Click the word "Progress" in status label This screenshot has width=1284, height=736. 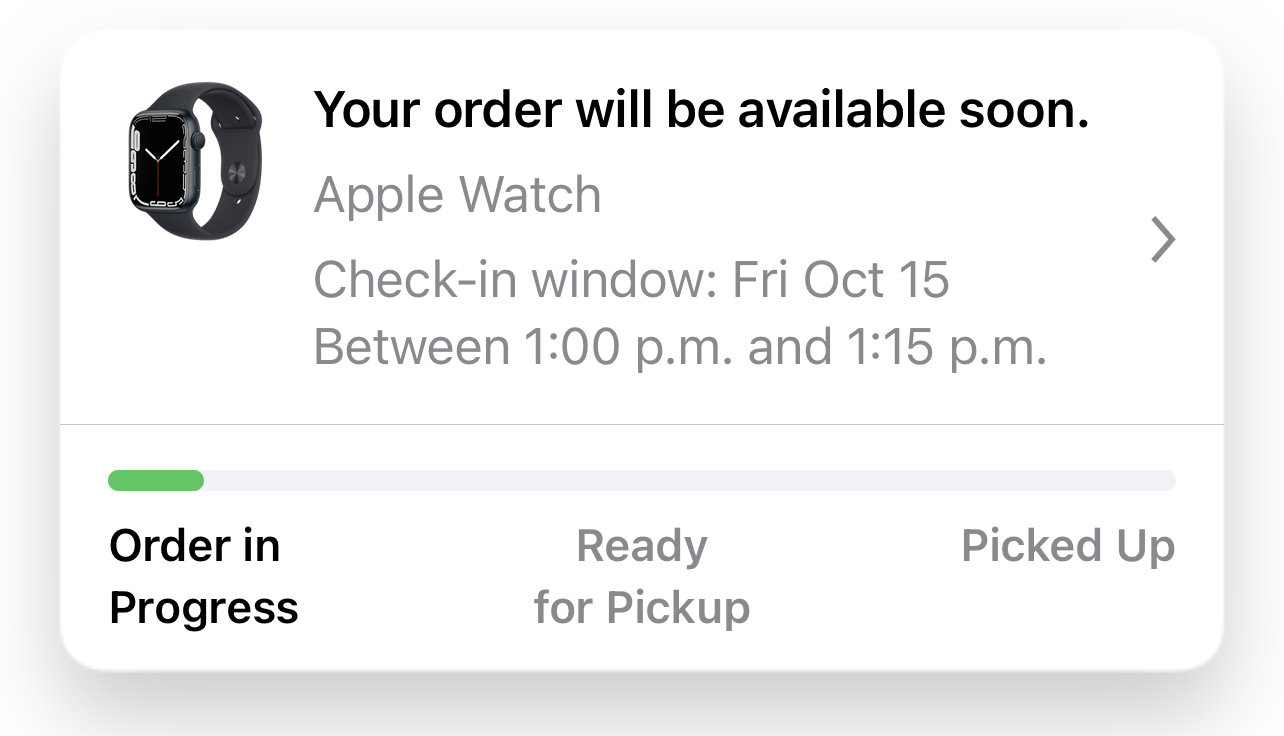pyautogui.click(x=203, y=607)
